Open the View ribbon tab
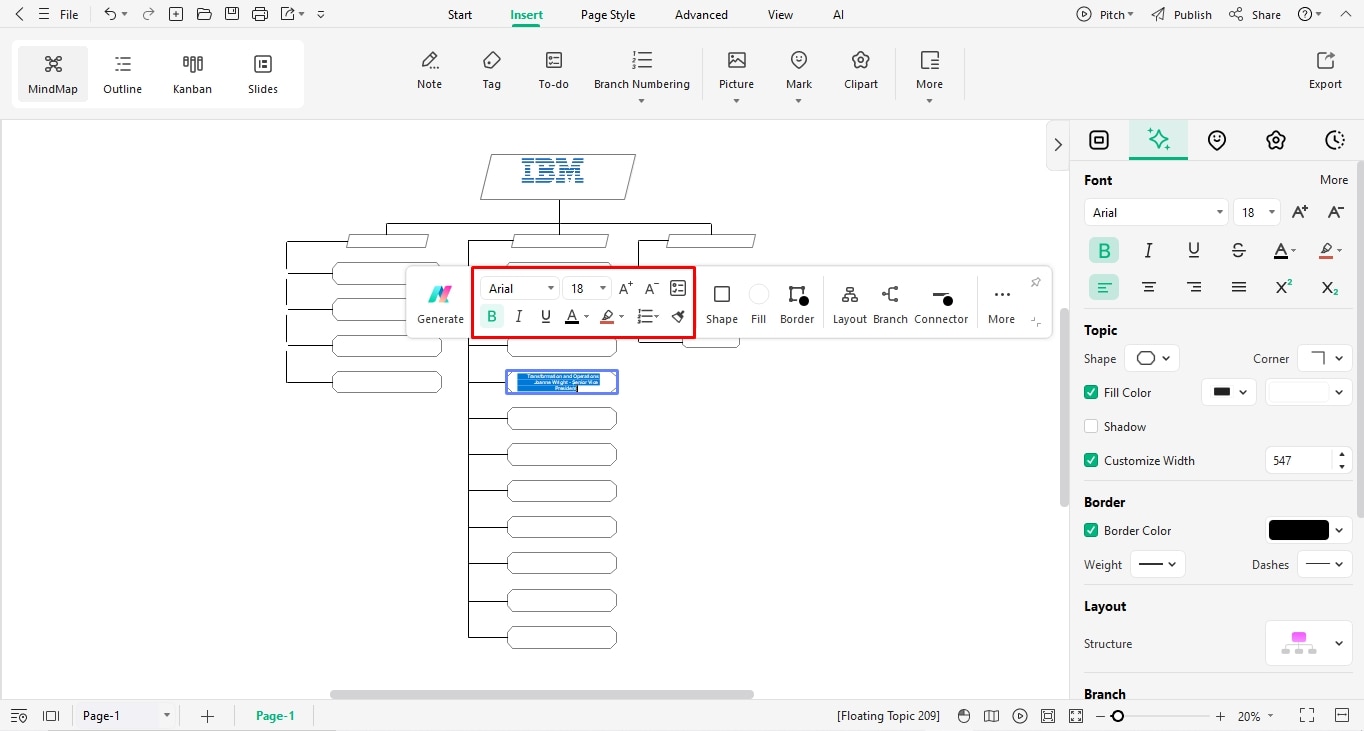Screen dimensions: 1364x731 (x=780, y=15)
